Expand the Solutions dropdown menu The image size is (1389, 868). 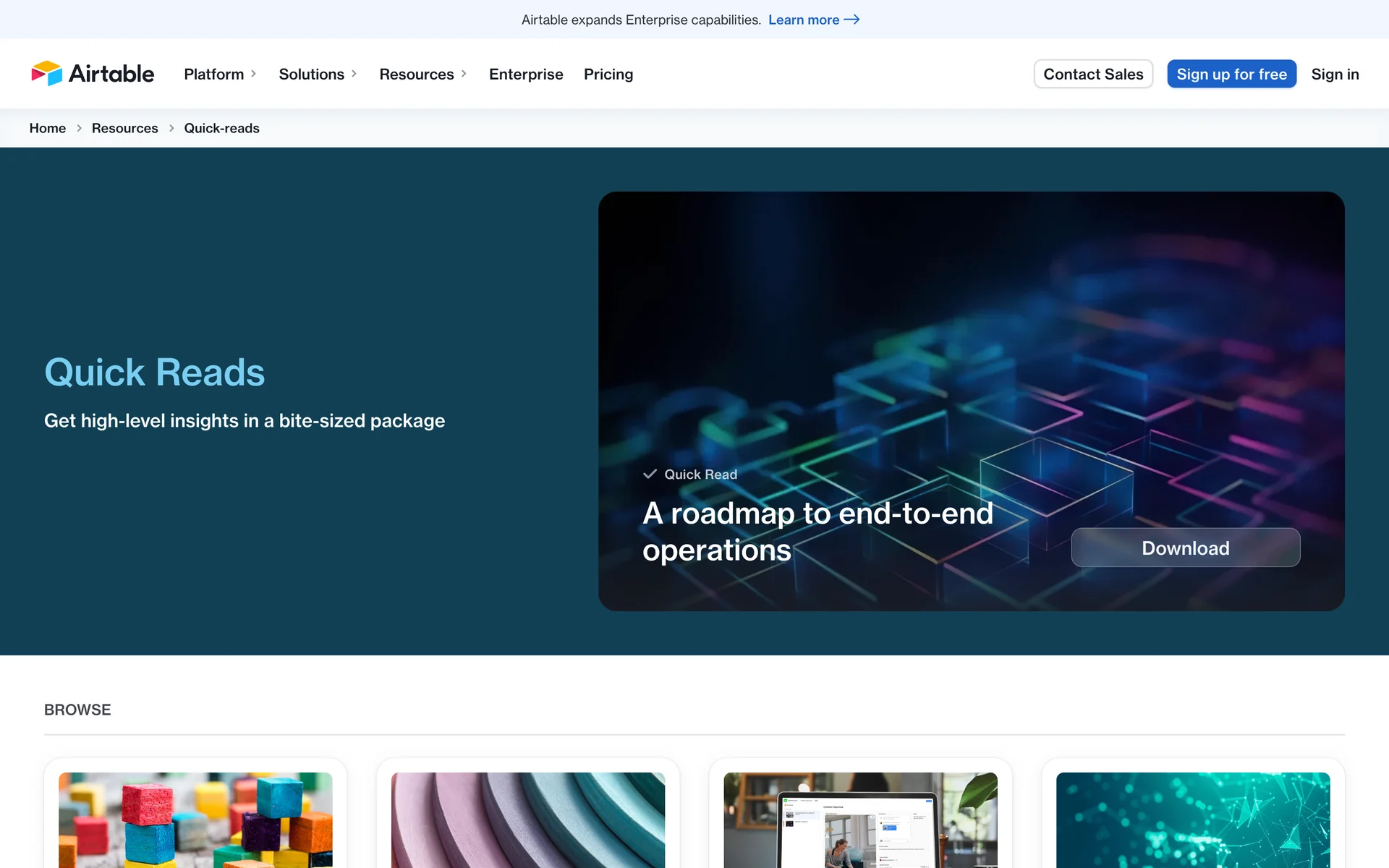[318, 74]
